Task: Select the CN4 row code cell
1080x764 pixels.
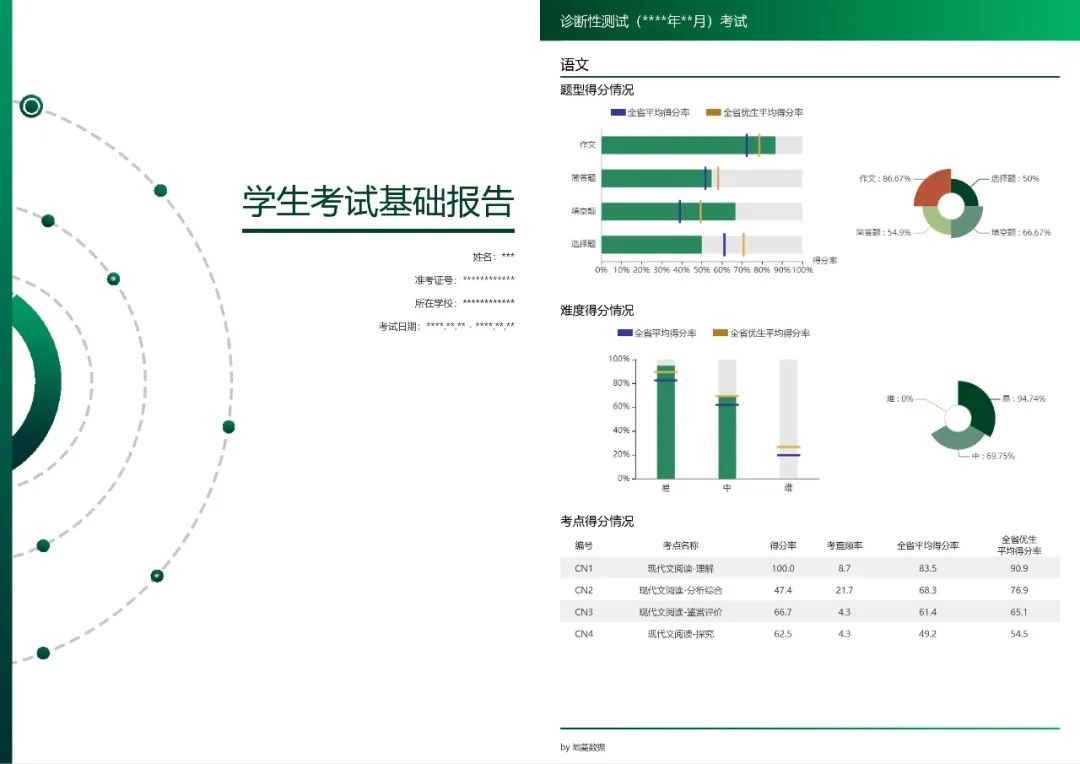Action: [583, 634]
